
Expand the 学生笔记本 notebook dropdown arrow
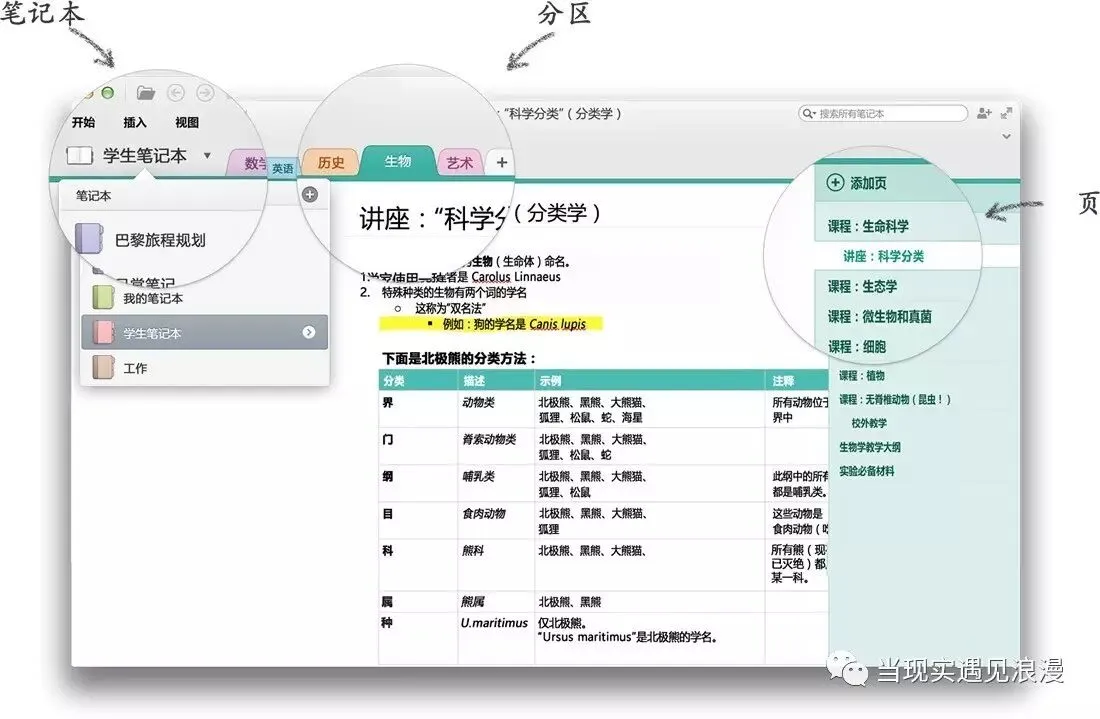[207, 155]
